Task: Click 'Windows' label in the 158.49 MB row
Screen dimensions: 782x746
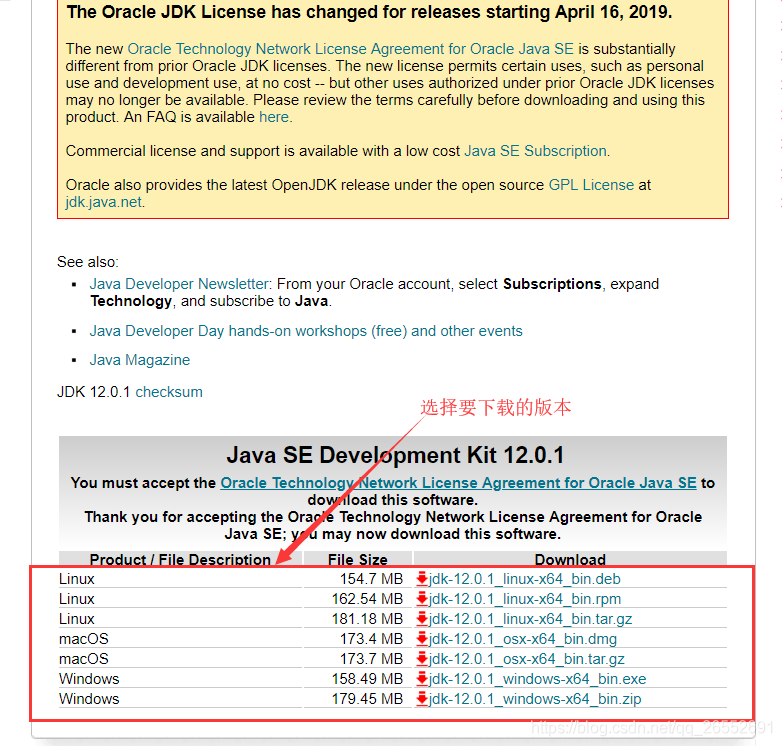Action: pyautogui.click(x=89, y=679)
